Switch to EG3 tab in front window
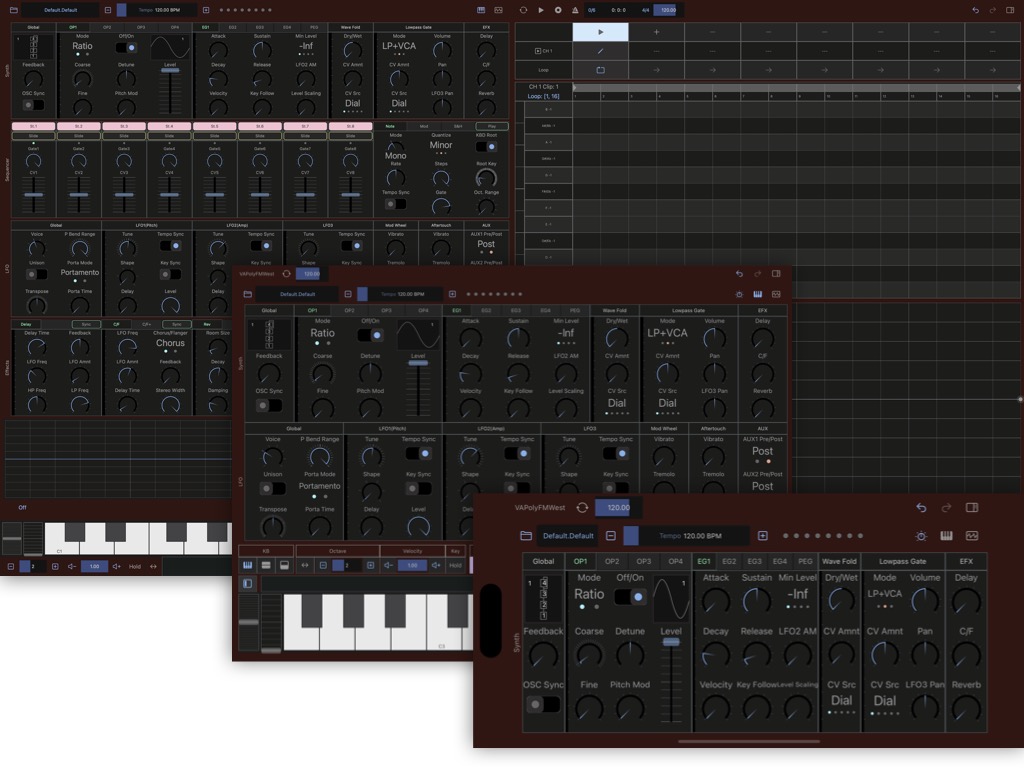Viewport: 1024px width, 768px height. point(754,561)
